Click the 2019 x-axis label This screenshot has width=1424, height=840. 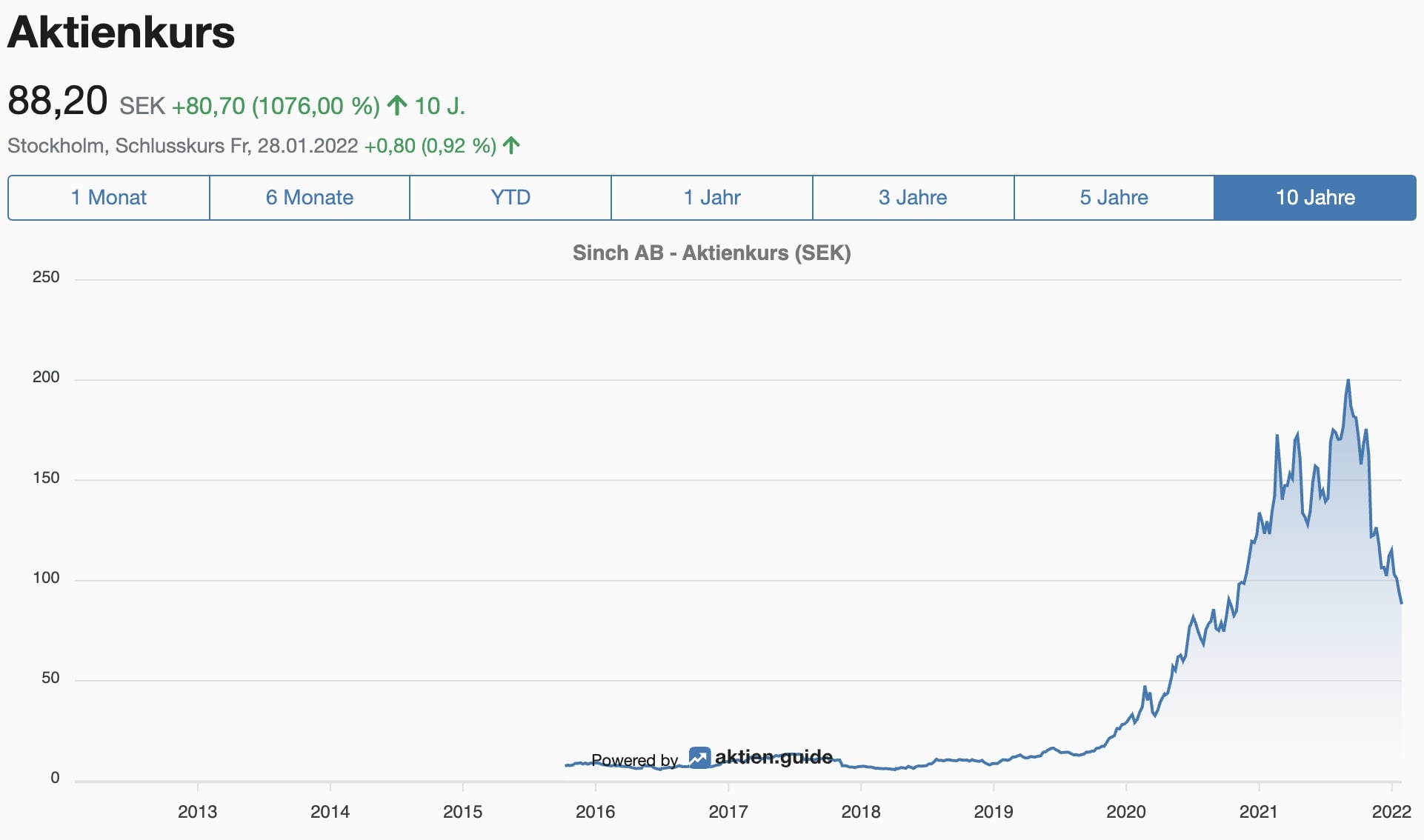point(994,812)
